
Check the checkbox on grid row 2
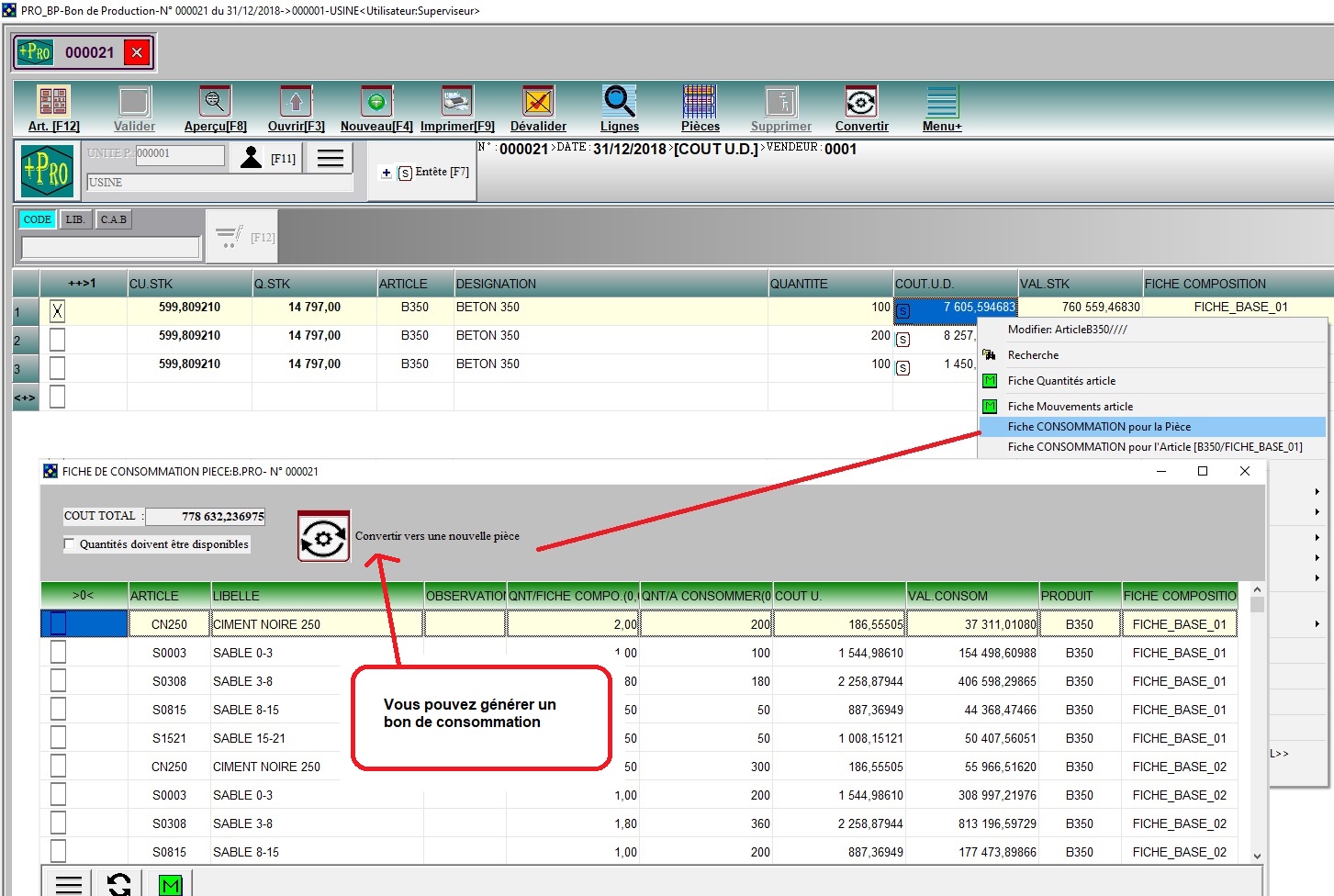click(57, 339)
